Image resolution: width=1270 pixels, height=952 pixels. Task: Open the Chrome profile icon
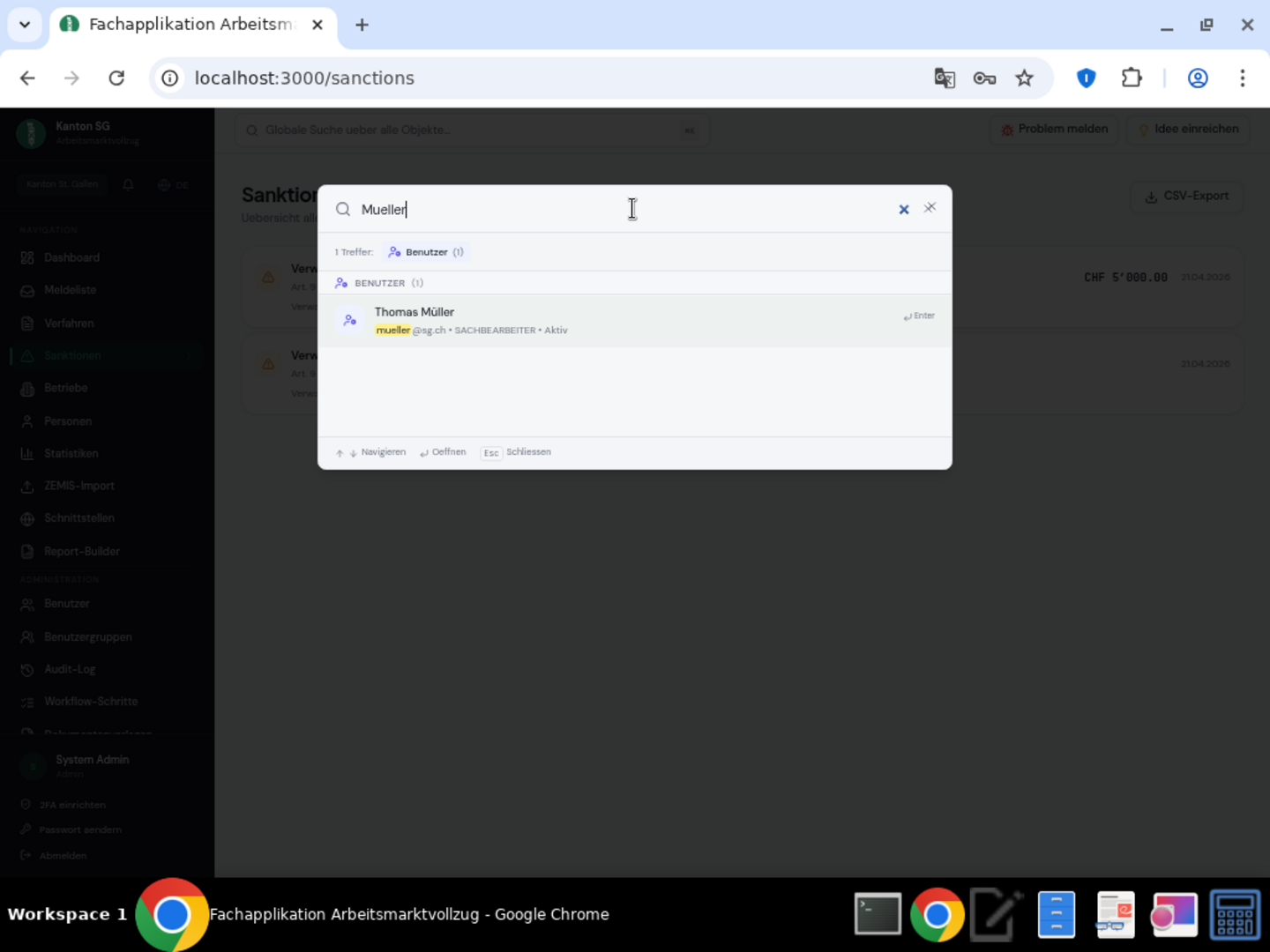pyautogui.click(x=1198, y=78)
